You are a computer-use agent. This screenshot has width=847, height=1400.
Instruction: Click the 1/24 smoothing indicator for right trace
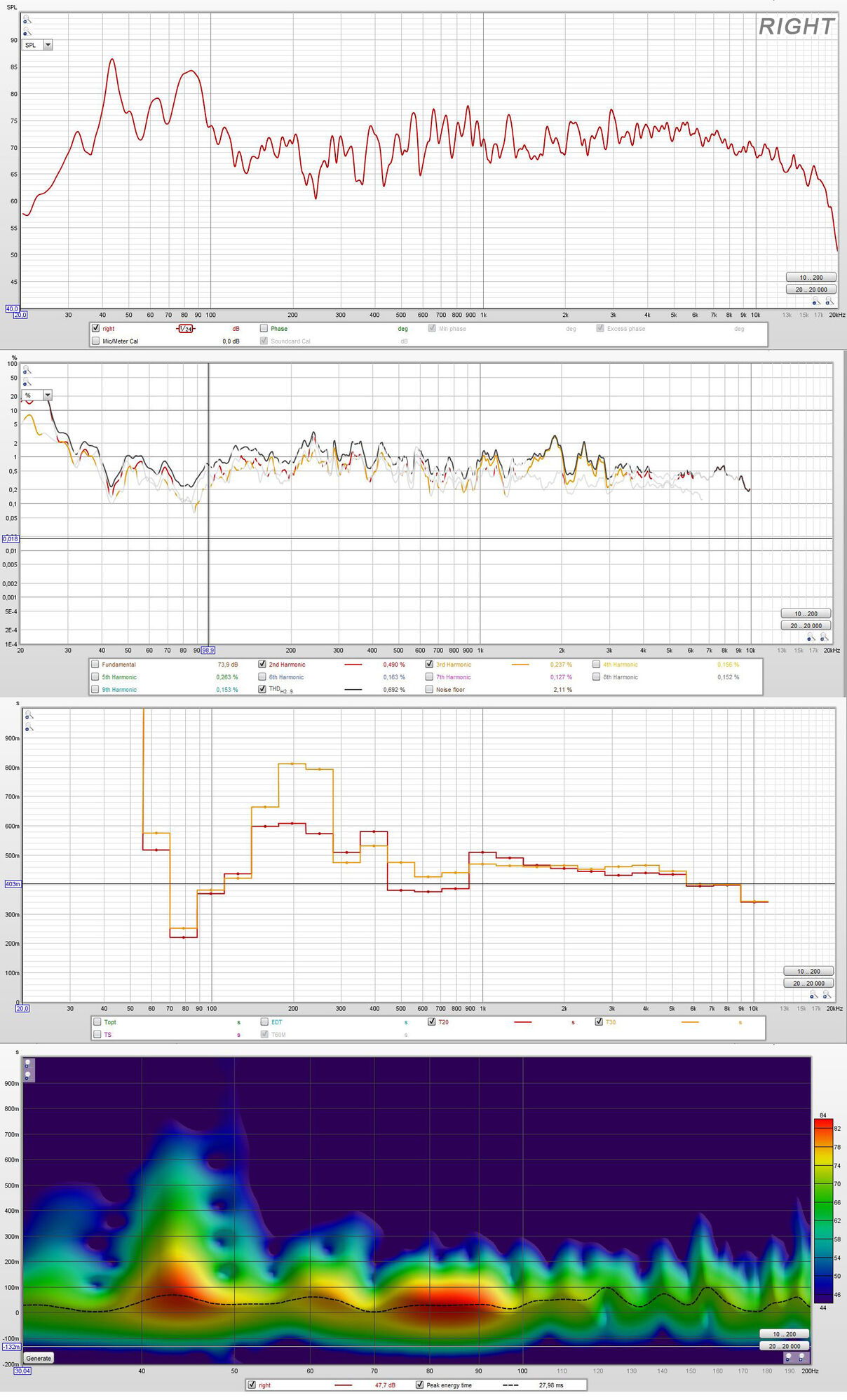click(x=185, y=329)
